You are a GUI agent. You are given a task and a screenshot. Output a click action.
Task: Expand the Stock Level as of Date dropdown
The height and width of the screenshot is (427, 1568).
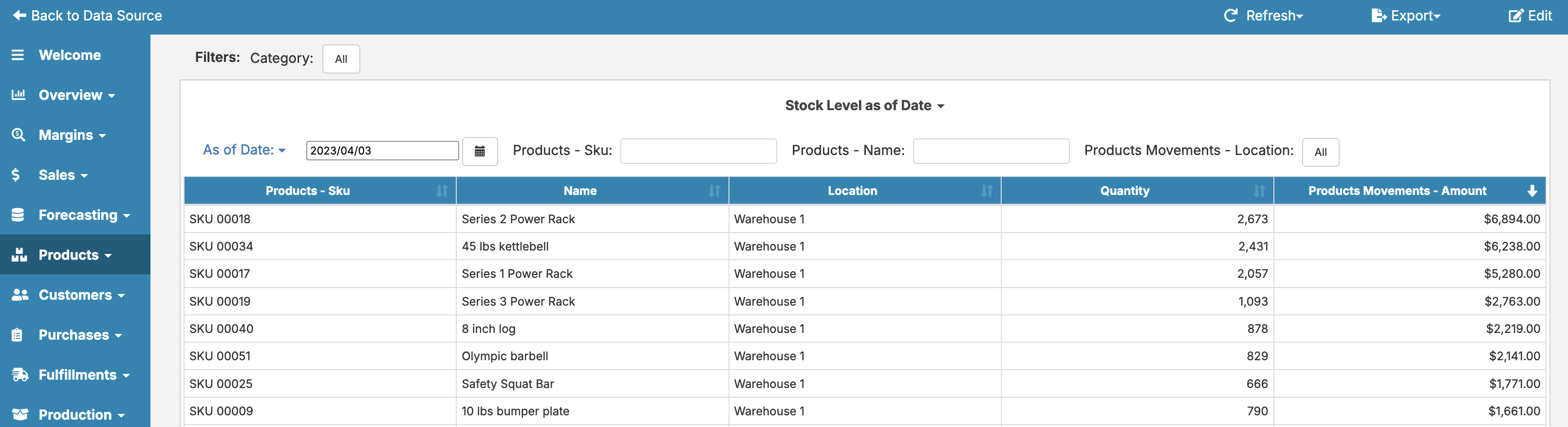pyautogui.click(x=864, y=105)
